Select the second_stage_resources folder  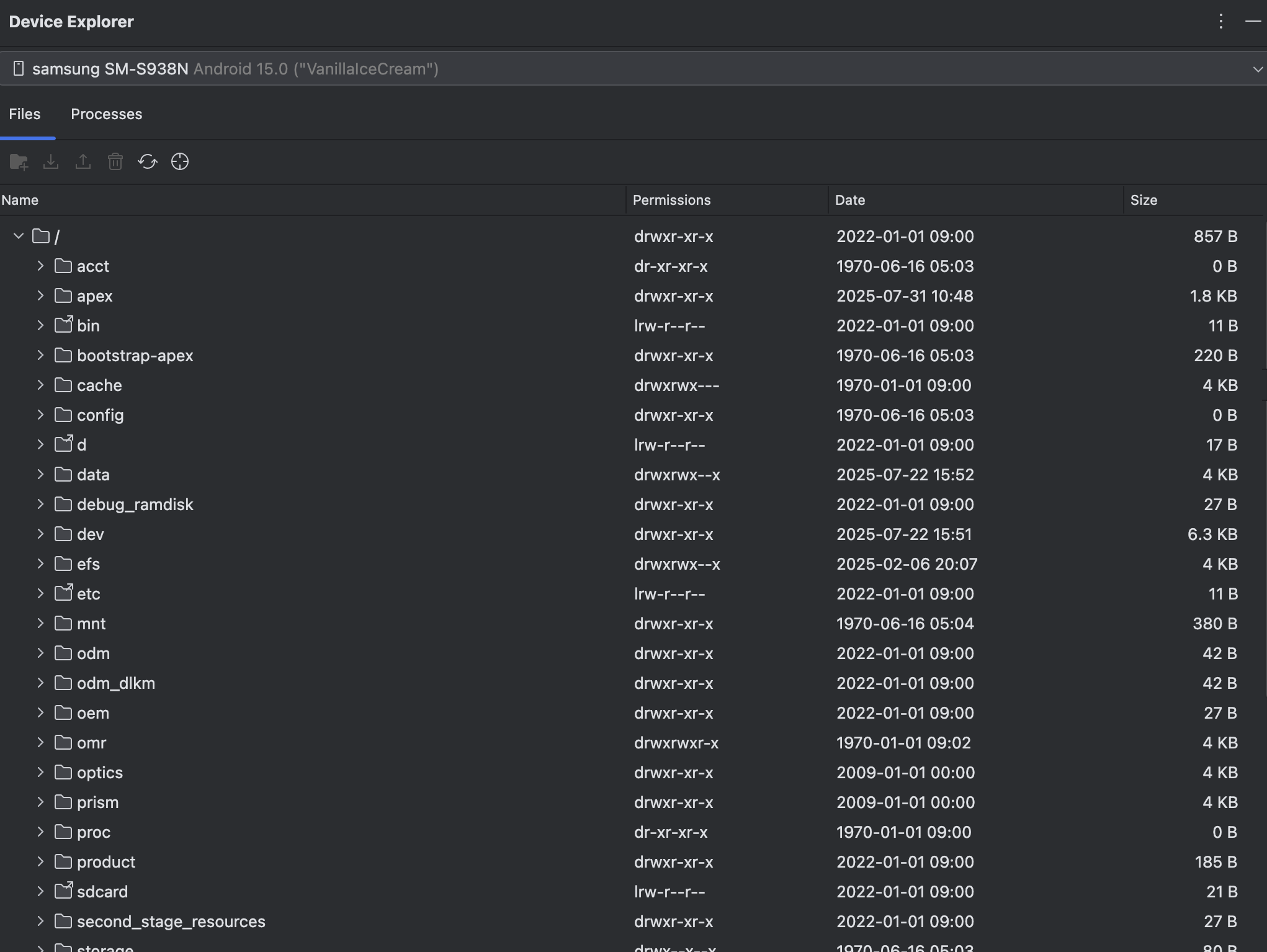[171, 922]
